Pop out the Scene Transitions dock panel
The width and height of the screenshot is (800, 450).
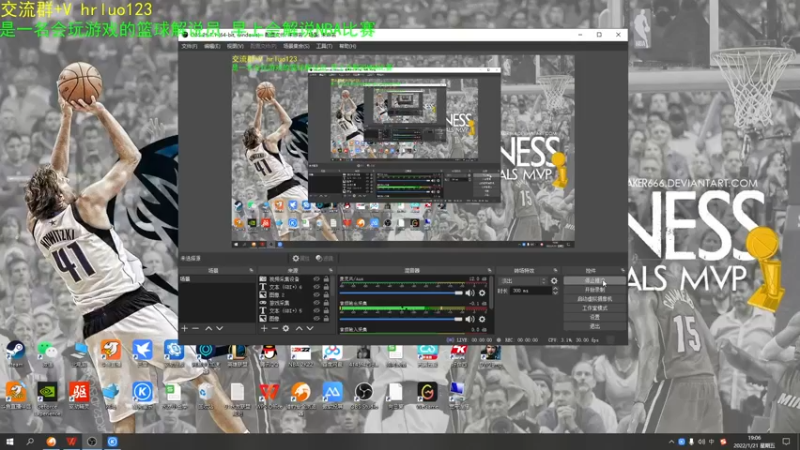[556, 270]
